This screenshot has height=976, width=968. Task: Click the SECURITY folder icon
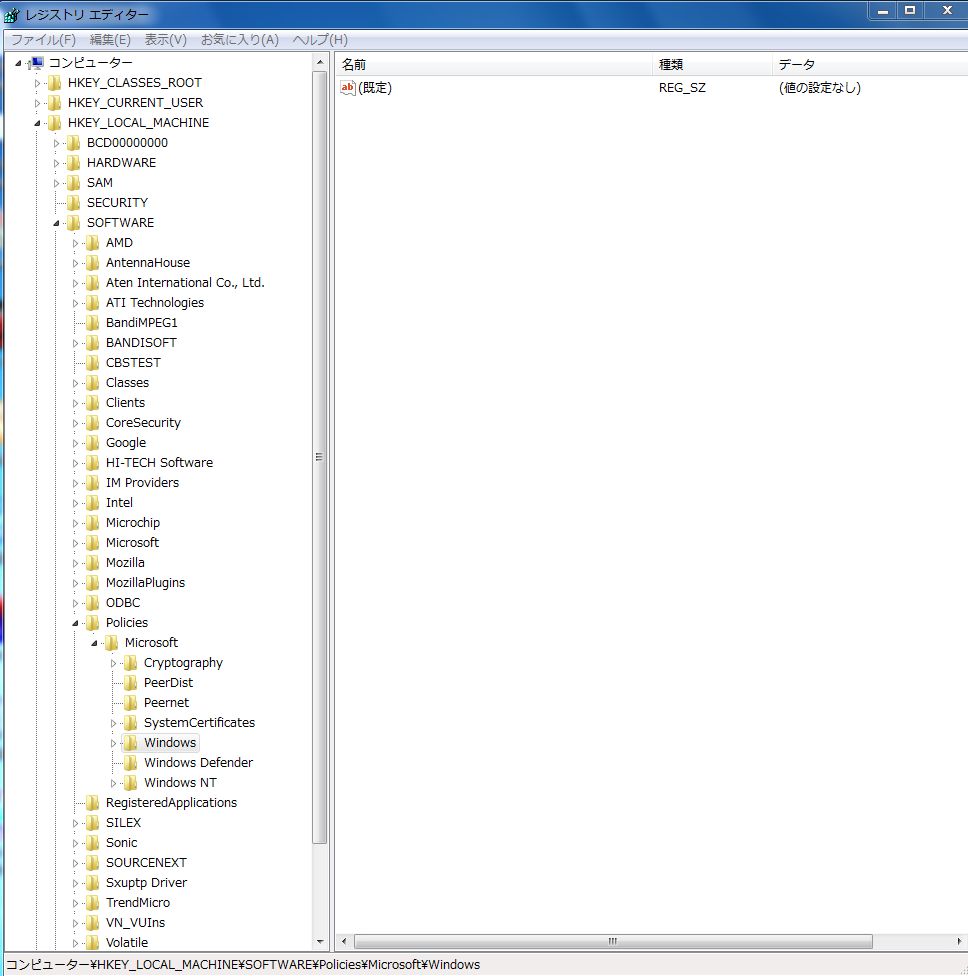coord(74,202)
